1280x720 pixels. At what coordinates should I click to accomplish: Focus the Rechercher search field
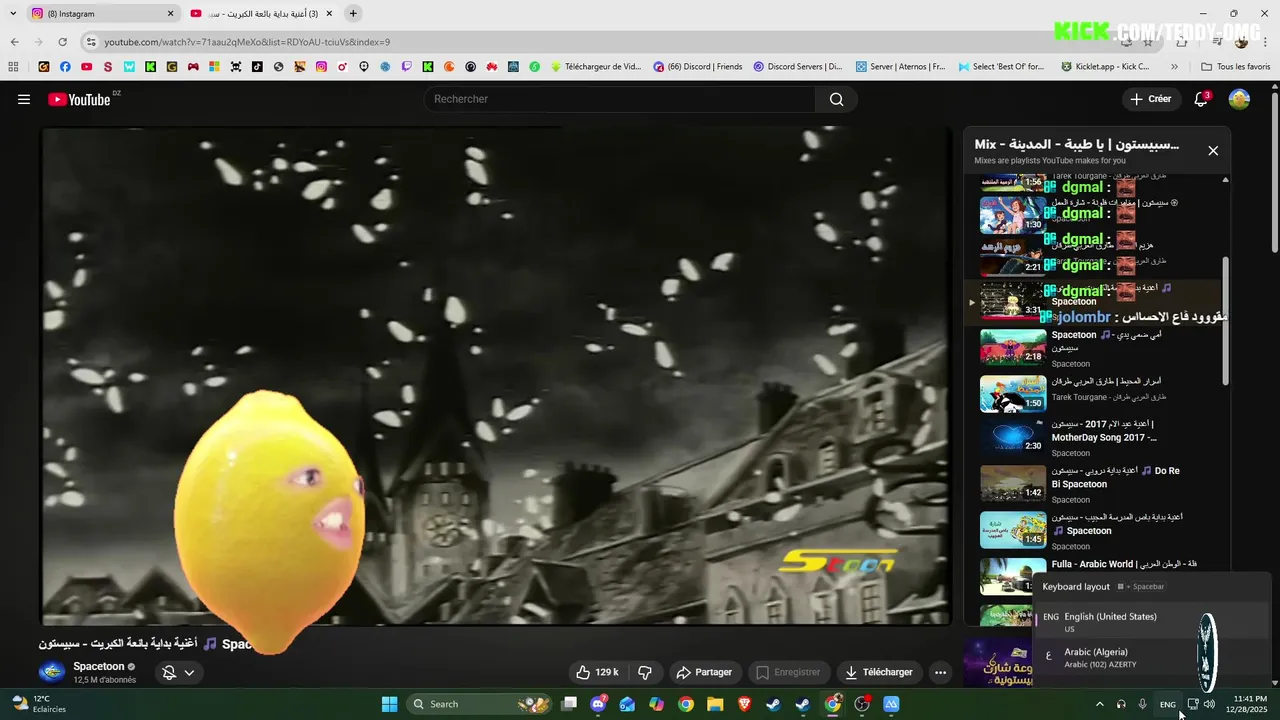[x=620, y=99]
